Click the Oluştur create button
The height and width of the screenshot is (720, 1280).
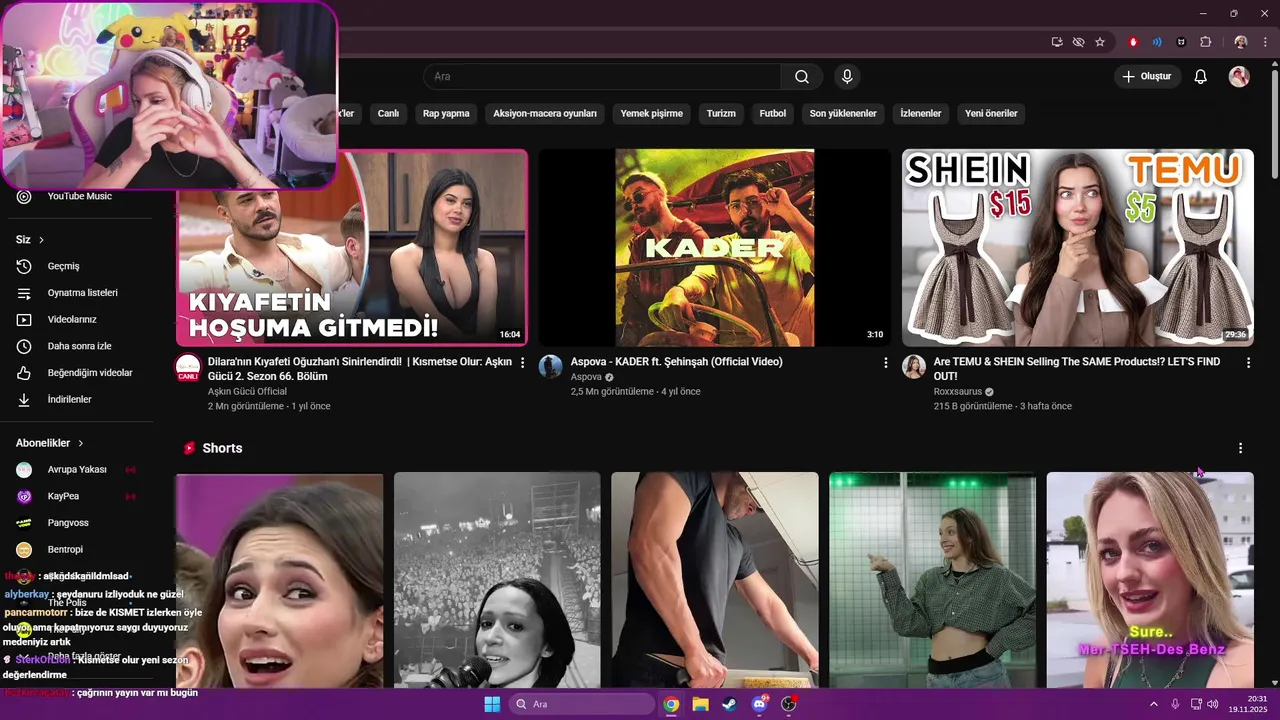click(1147, 77)
